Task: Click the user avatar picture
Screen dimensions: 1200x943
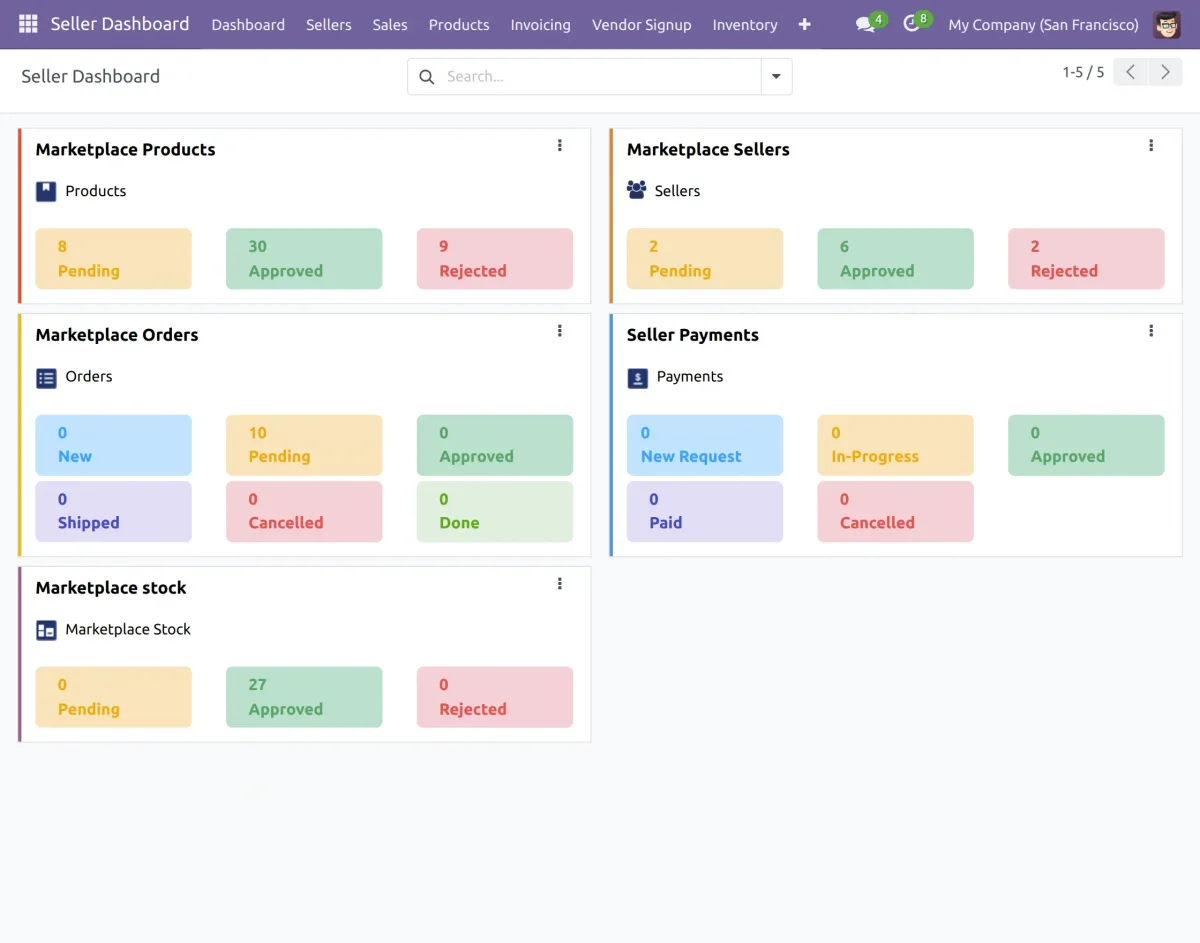Action: tap(1166, 24)
